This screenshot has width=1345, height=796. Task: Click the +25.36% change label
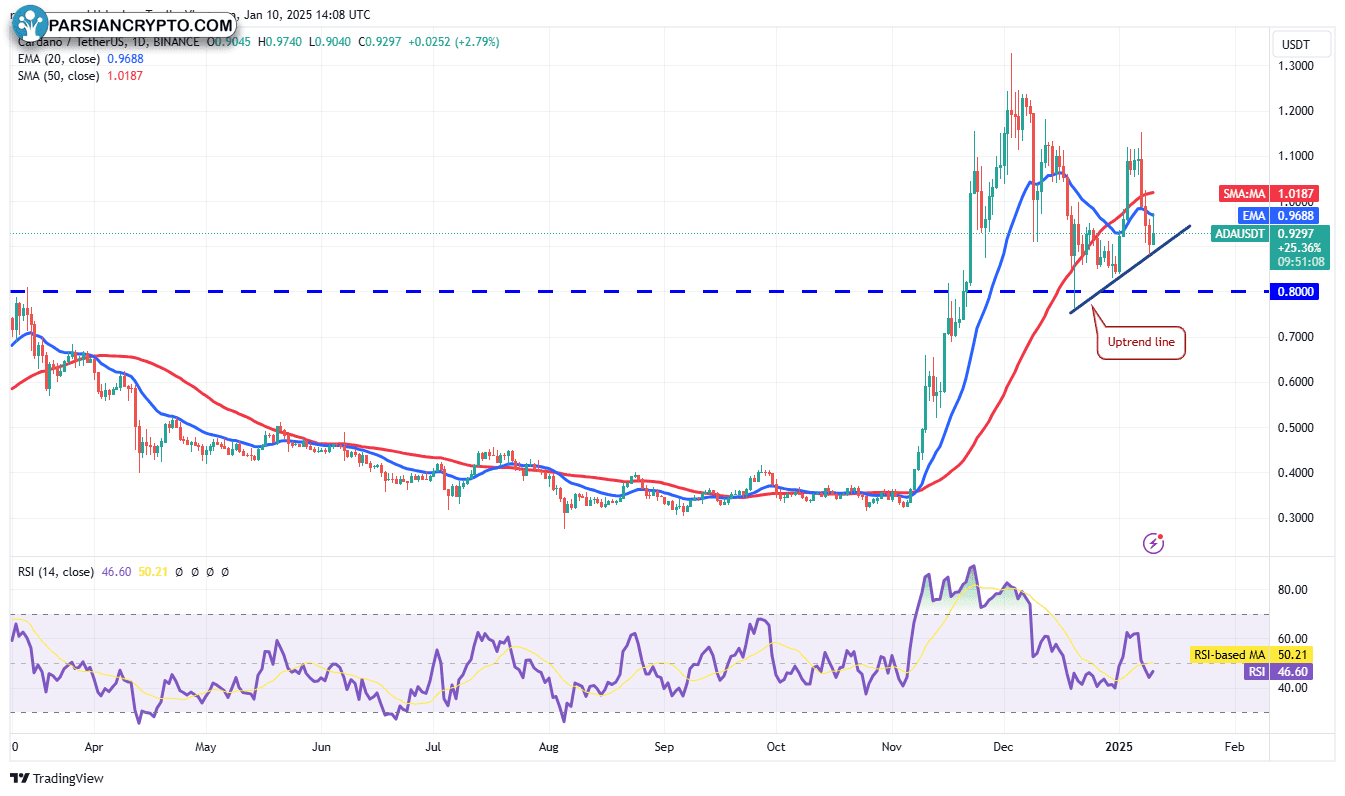click(1298, 248)
